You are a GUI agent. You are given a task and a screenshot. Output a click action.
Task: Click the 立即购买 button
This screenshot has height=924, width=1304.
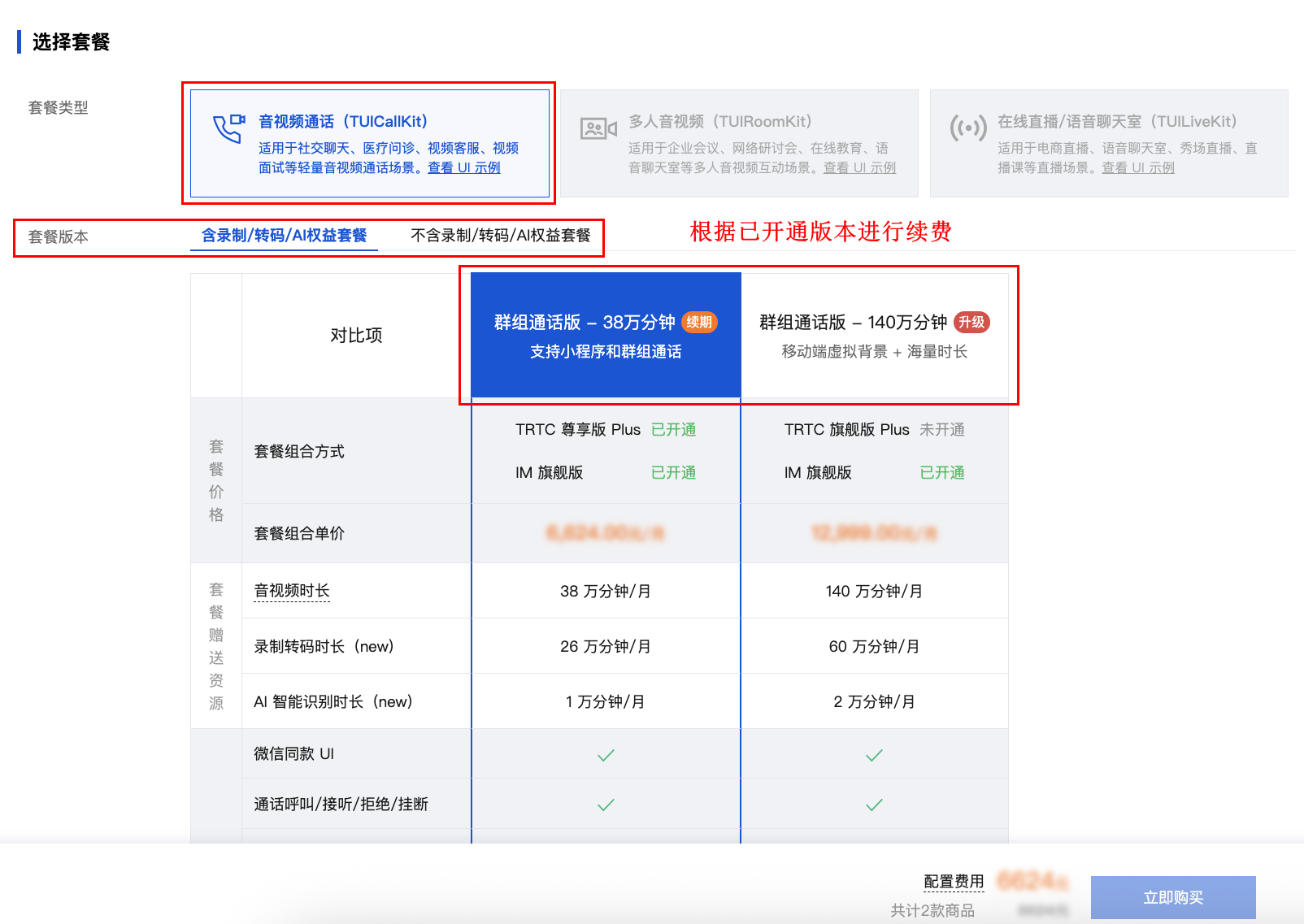point(1173,897)
